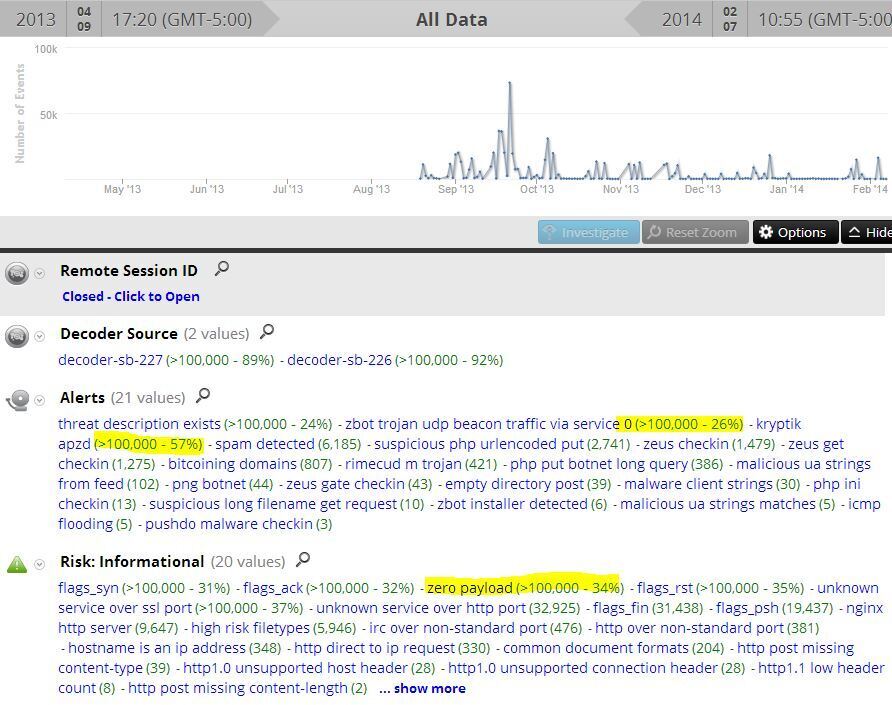Select the zero payload risk value
Image resolution: width=892 pixels, height=705 pixels.
point(470,588)
